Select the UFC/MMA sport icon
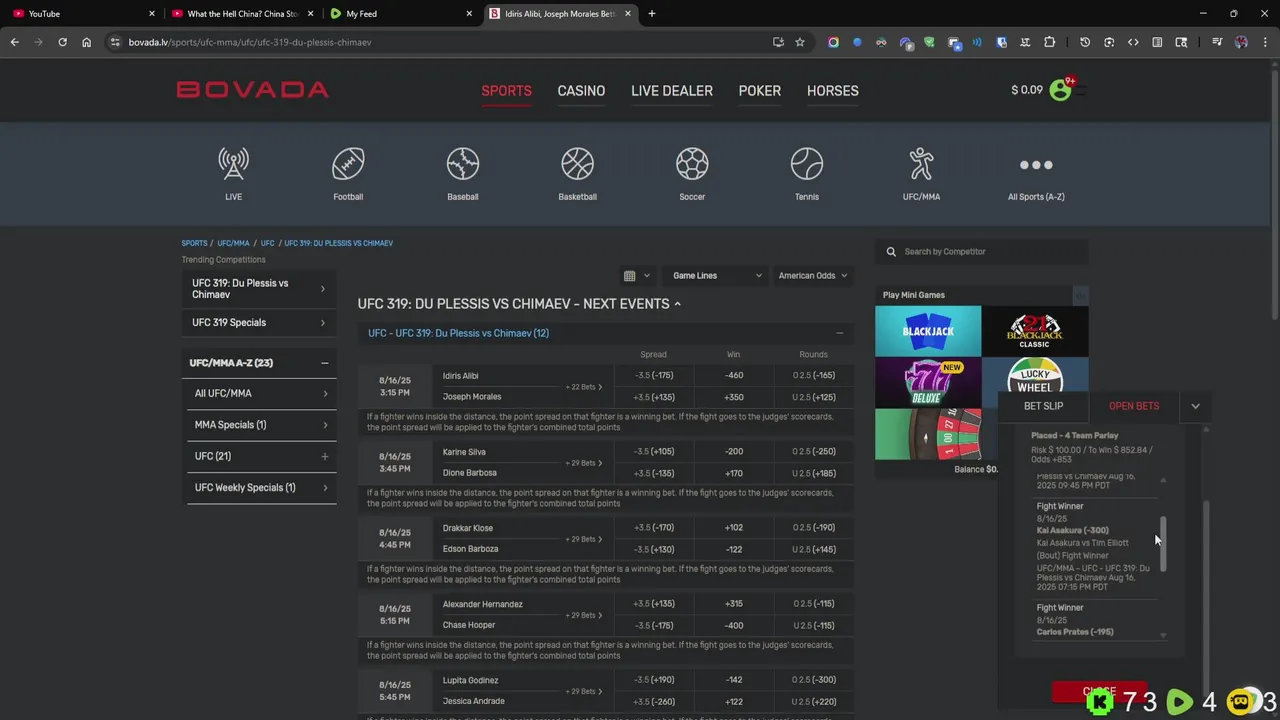This screenshot has height=720, width=1280. point(921,164)
